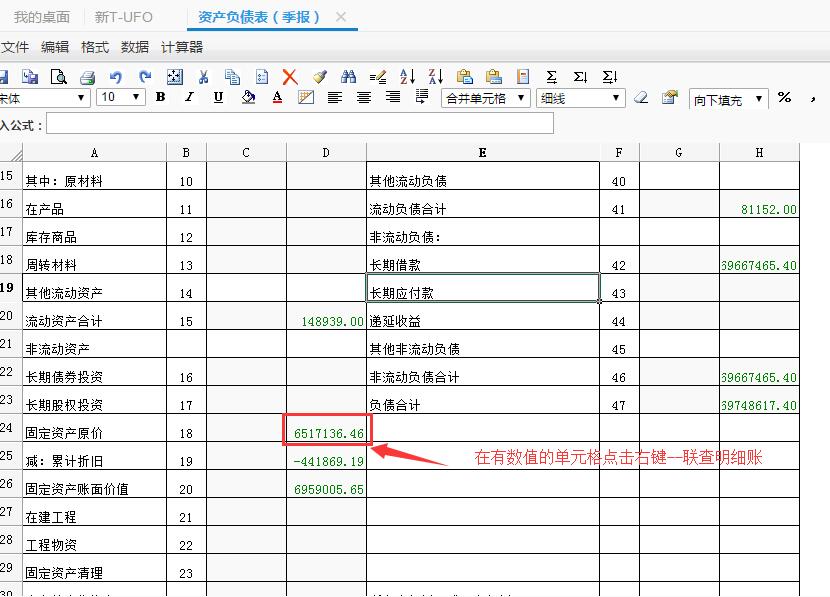Toggle italic formatting
The height and width of the screenshot is (597, 830).
click(x=189, y=98)
